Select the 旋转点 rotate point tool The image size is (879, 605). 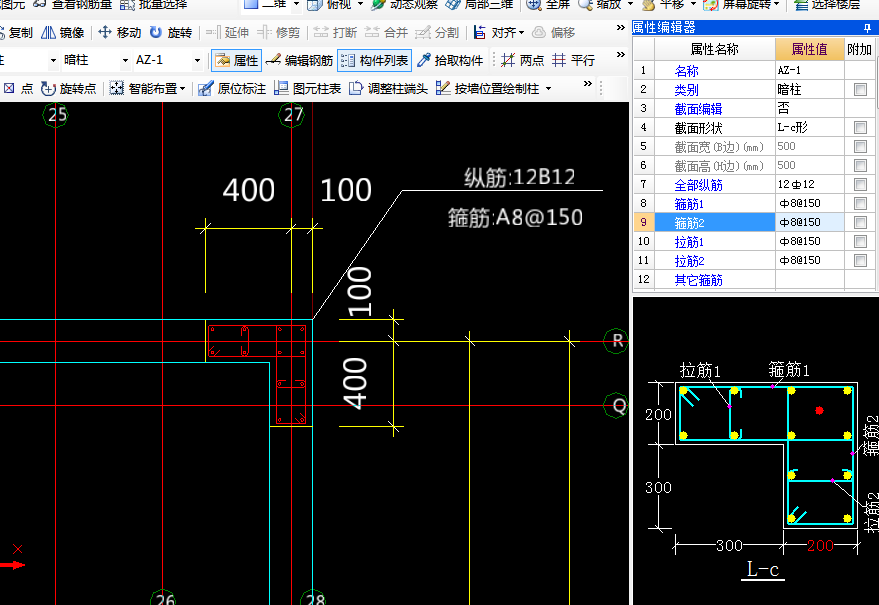point(68,89)
